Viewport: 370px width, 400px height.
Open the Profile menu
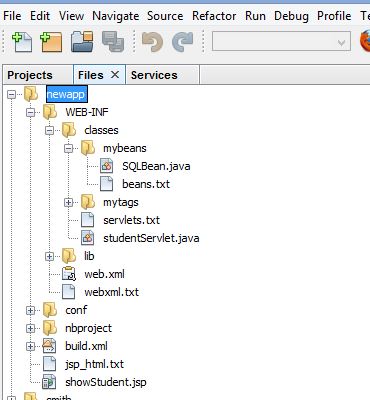tap(334, 16)
